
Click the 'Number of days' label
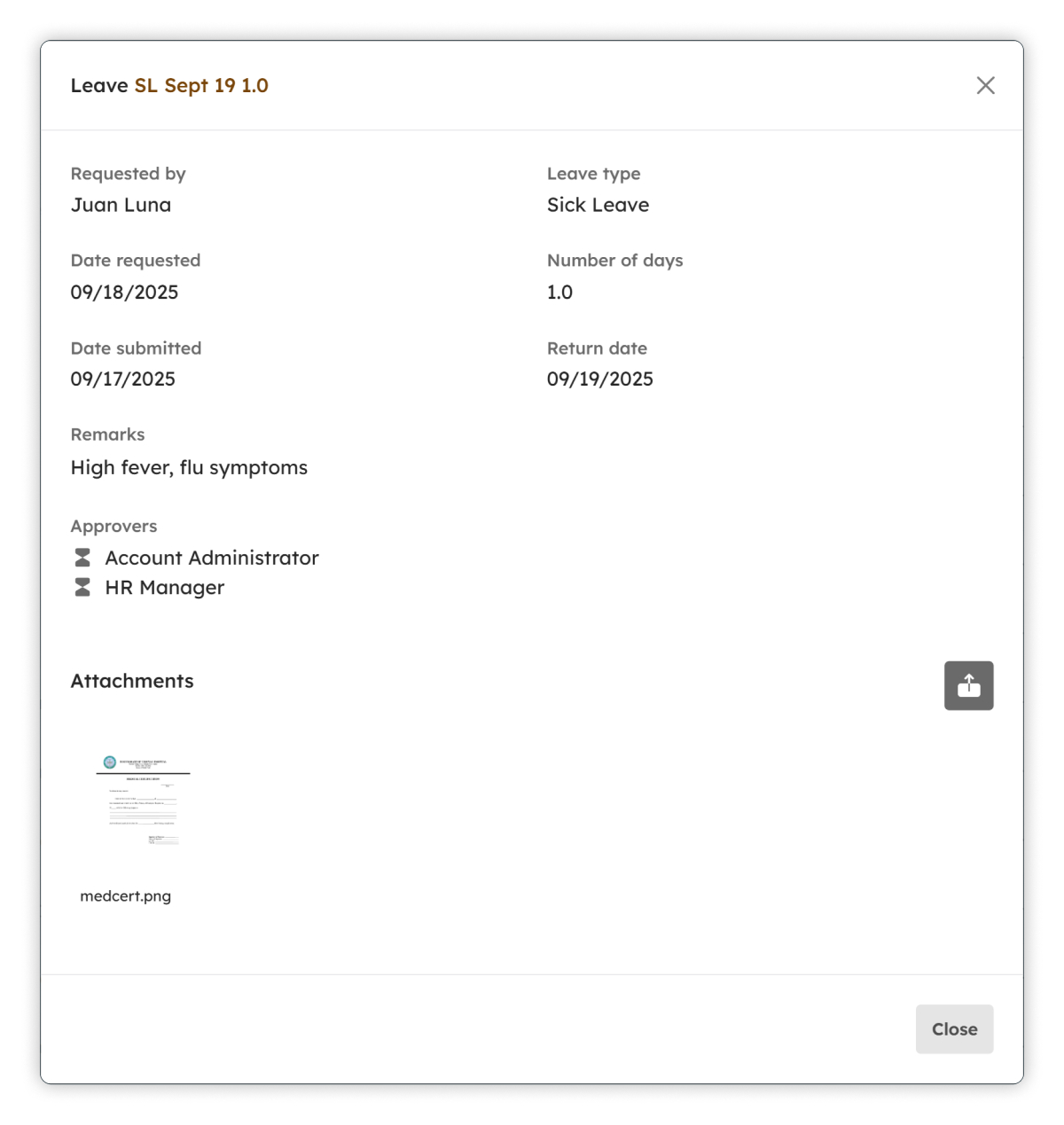coord(614,261)
